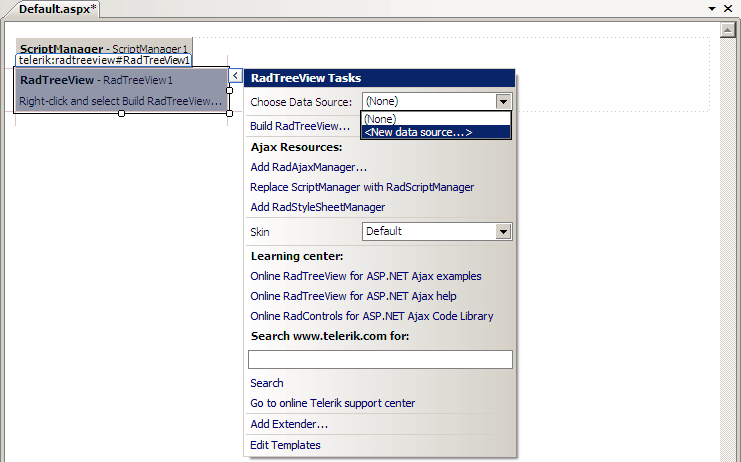Click the telerik:radtreeview#RadTreeView1 tag label

(x=104, y=60)
